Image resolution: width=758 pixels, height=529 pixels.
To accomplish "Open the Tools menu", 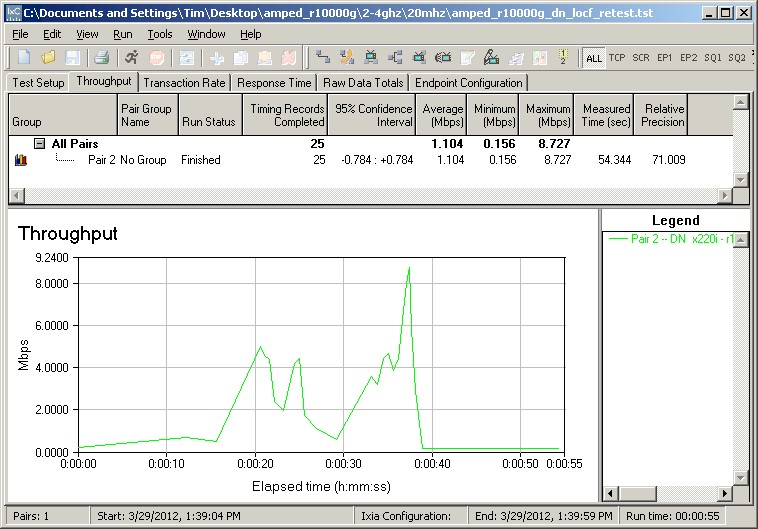I will click(160, 34).
